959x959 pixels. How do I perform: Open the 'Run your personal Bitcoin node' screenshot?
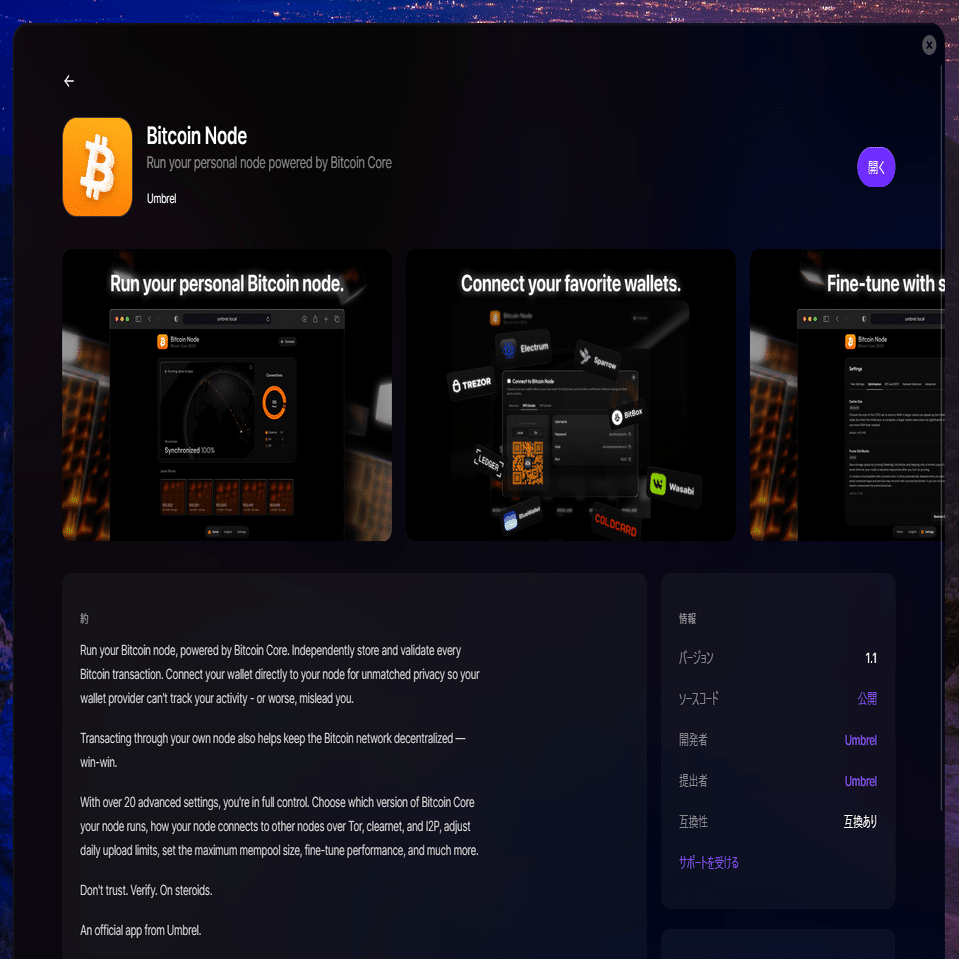pos(227,395)
